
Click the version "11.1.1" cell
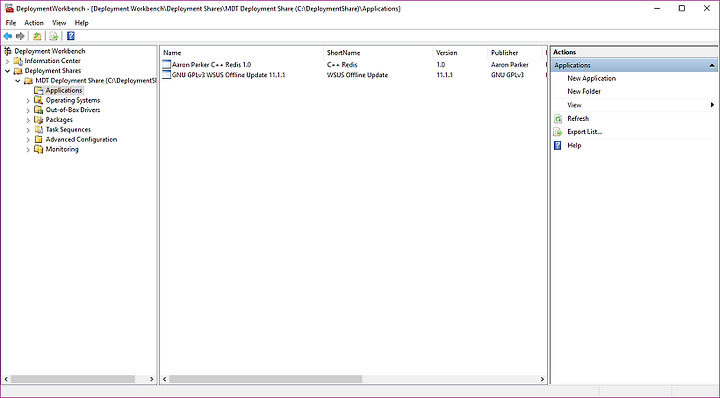[444, 75]
